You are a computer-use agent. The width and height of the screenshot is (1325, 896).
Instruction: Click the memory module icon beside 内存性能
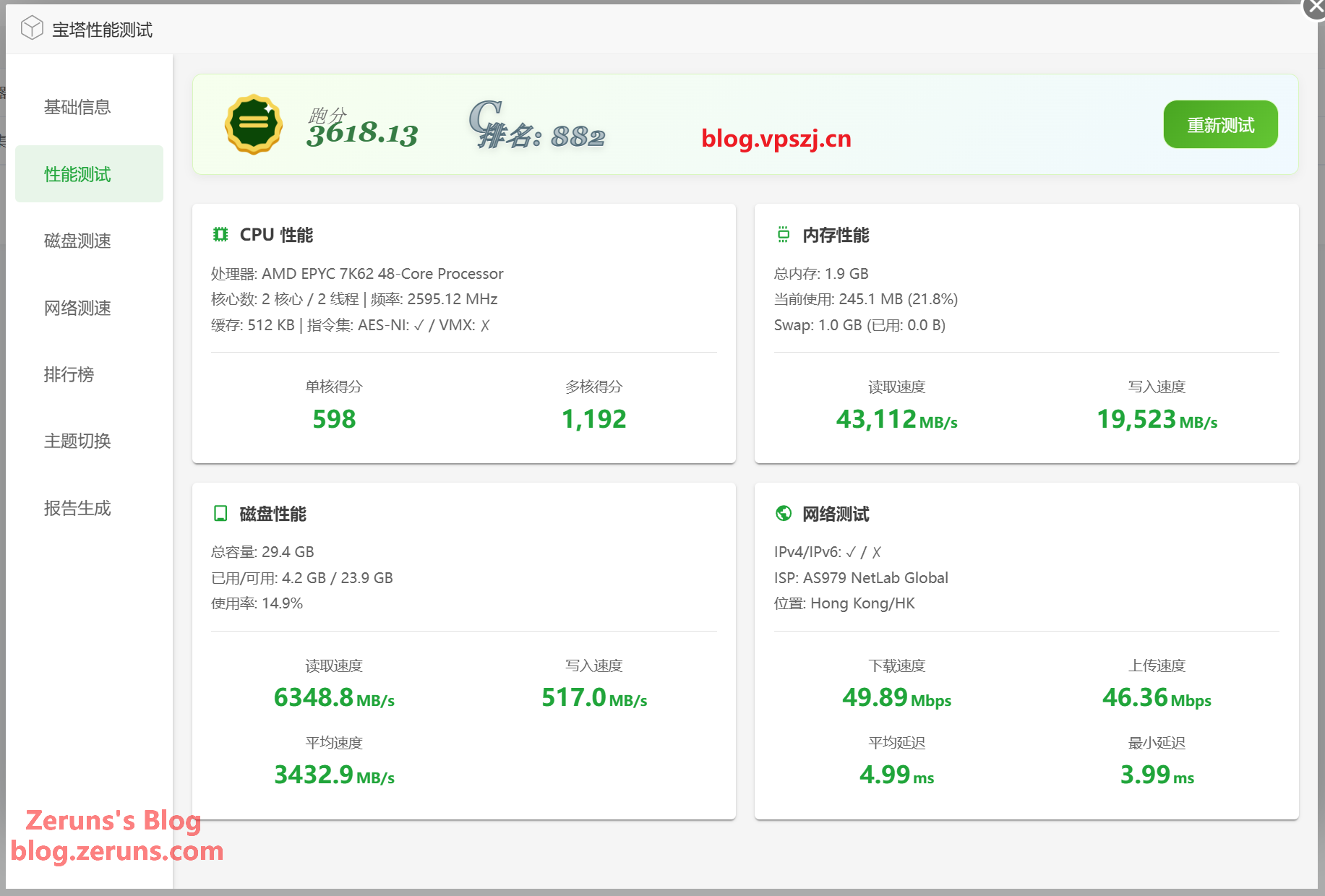[783, 234]
